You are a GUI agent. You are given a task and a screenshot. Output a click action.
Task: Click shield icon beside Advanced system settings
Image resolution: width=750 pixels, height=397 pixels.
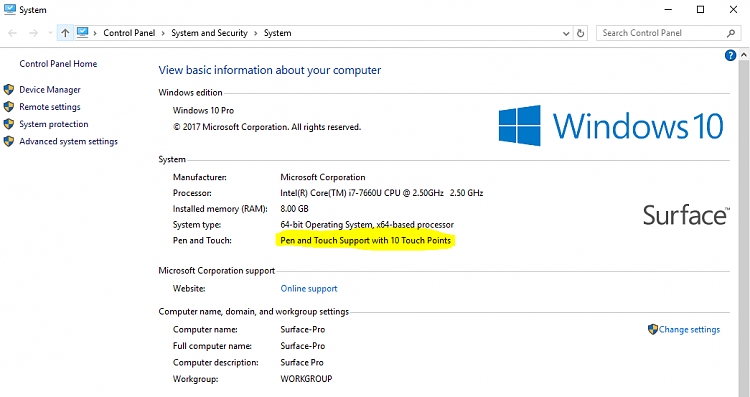[9, 141]
